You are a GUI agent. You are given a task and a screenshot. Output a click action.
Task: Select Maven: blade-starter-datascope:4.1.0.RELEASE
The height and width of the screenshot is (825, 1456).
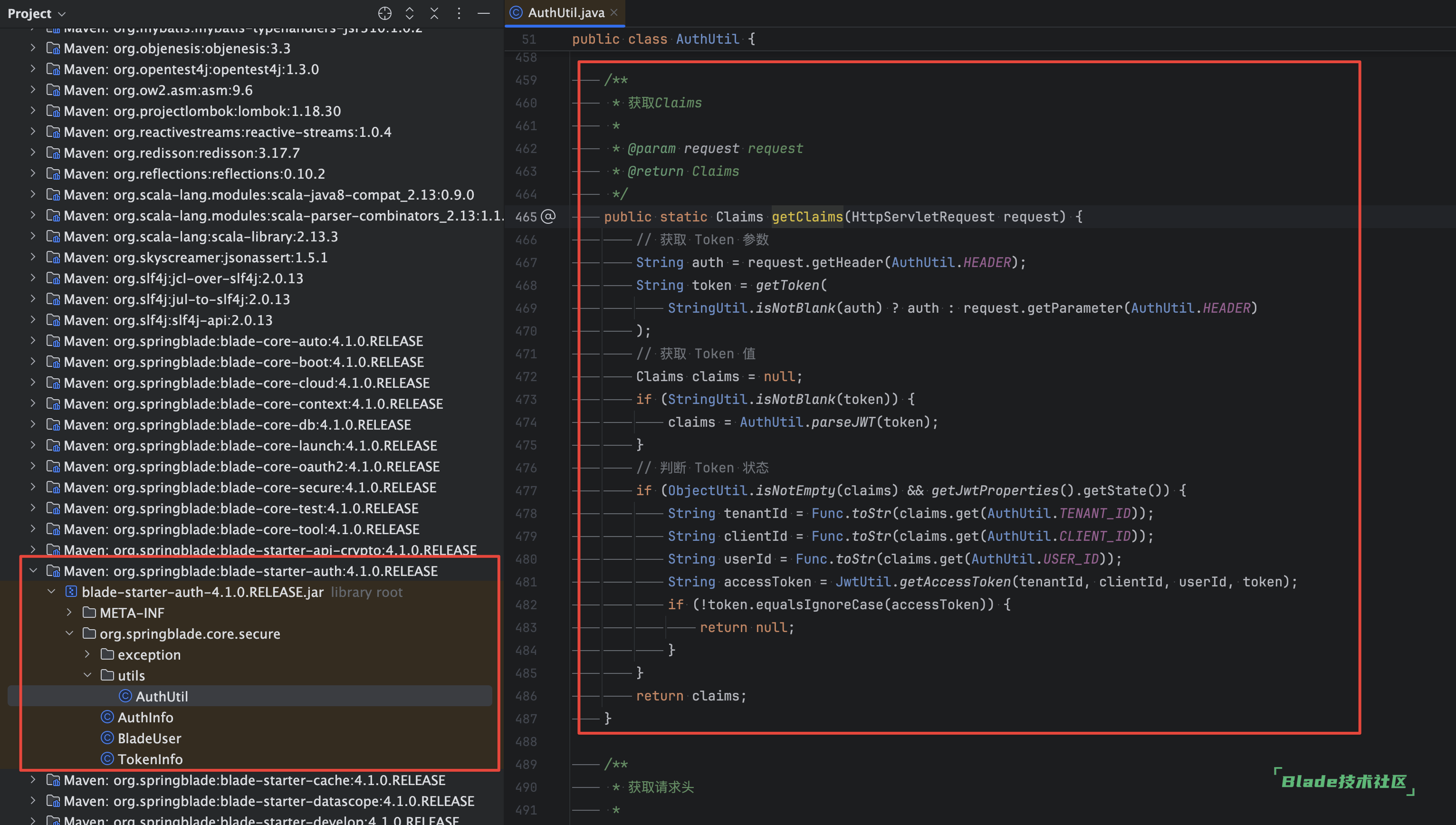268,801
